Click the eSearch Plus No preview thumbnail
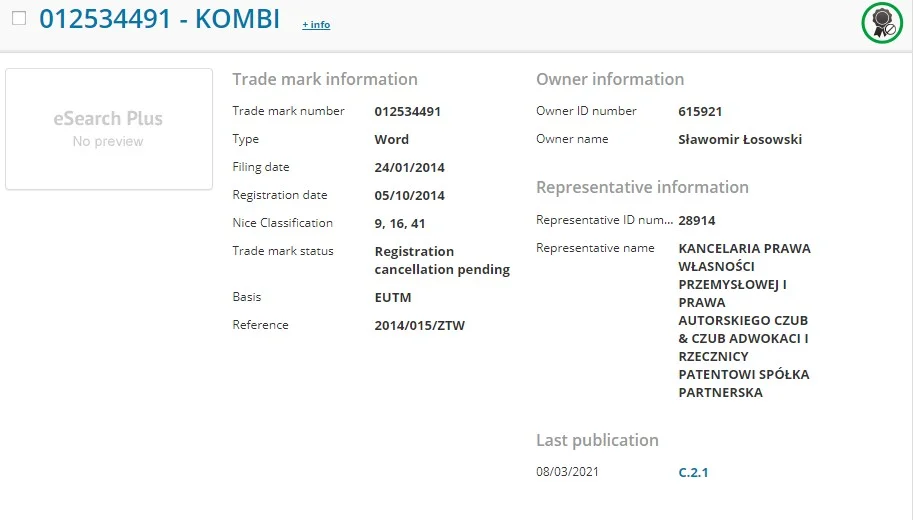This screenshot has width=913, height=520. pos(109,129)
